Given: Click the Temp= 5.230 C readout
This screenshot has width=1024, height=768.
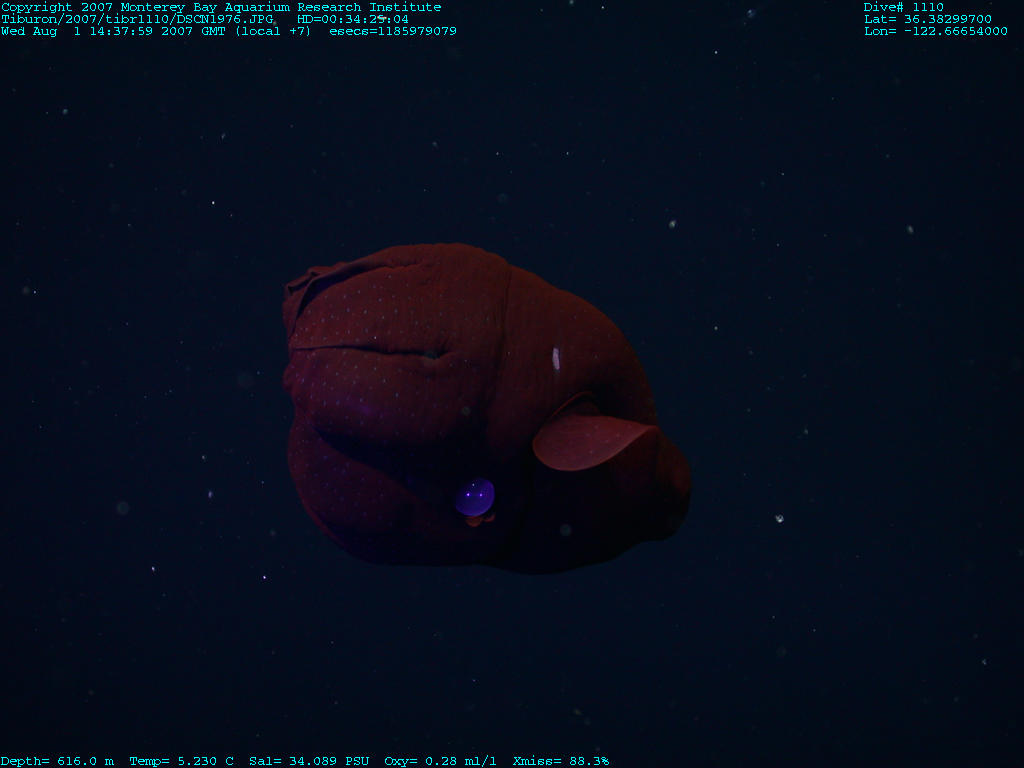Looking at the screenshot, I should [x=181, y=761].
